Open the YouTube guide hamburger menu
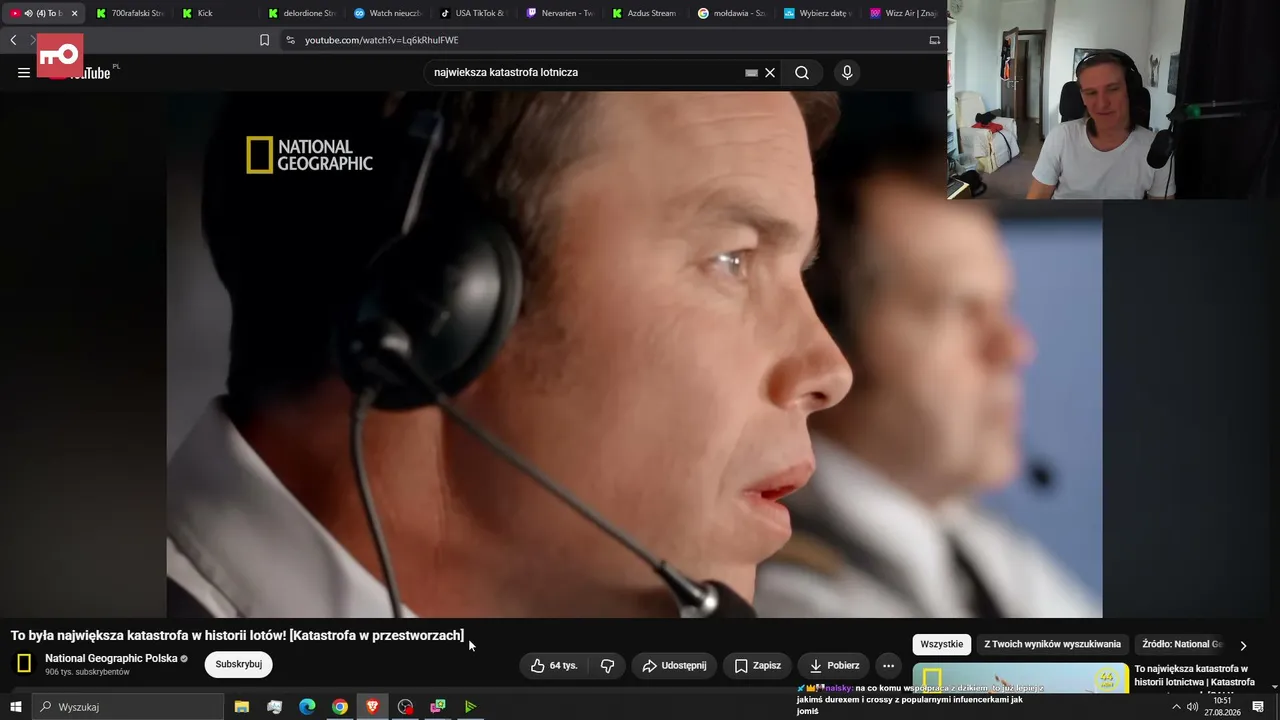 [x=24, y=73]
